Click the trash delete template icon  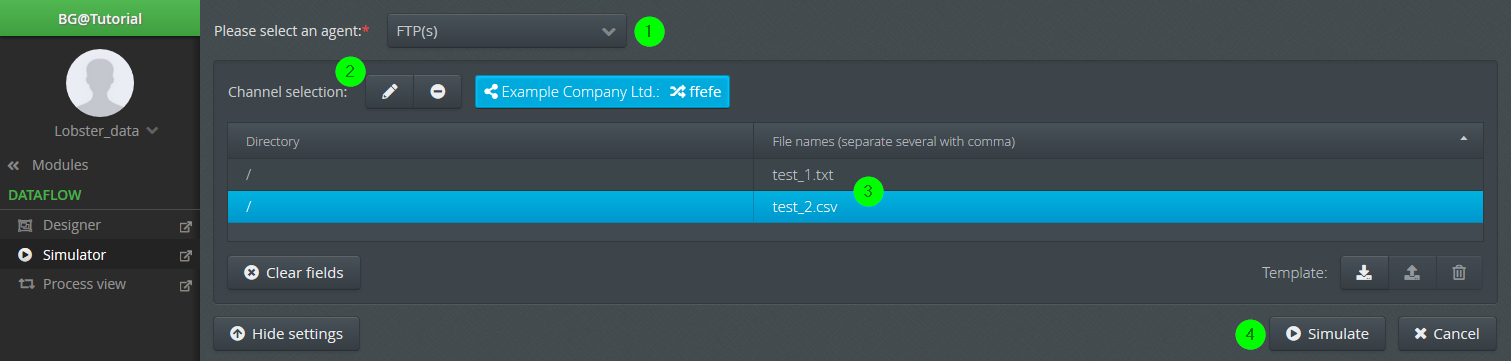(x=1459, y=272)
